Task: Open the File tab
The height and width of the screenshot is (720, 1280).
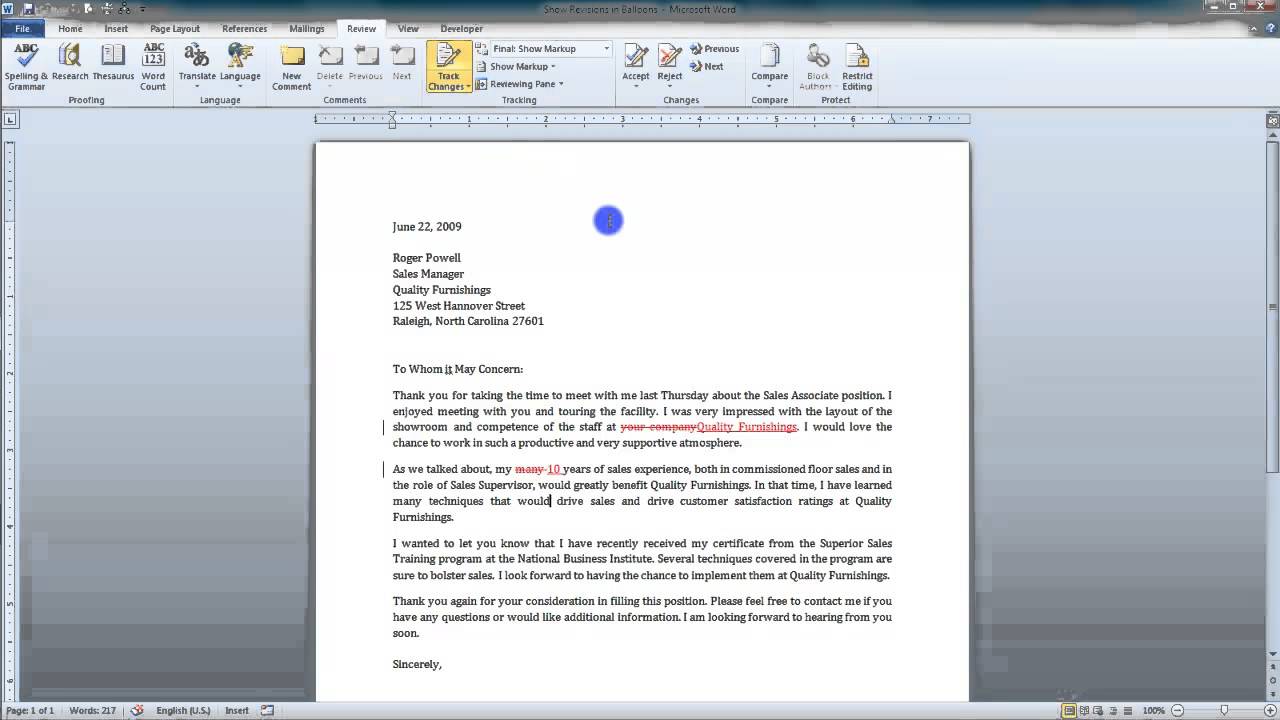Action: (22, 29)
